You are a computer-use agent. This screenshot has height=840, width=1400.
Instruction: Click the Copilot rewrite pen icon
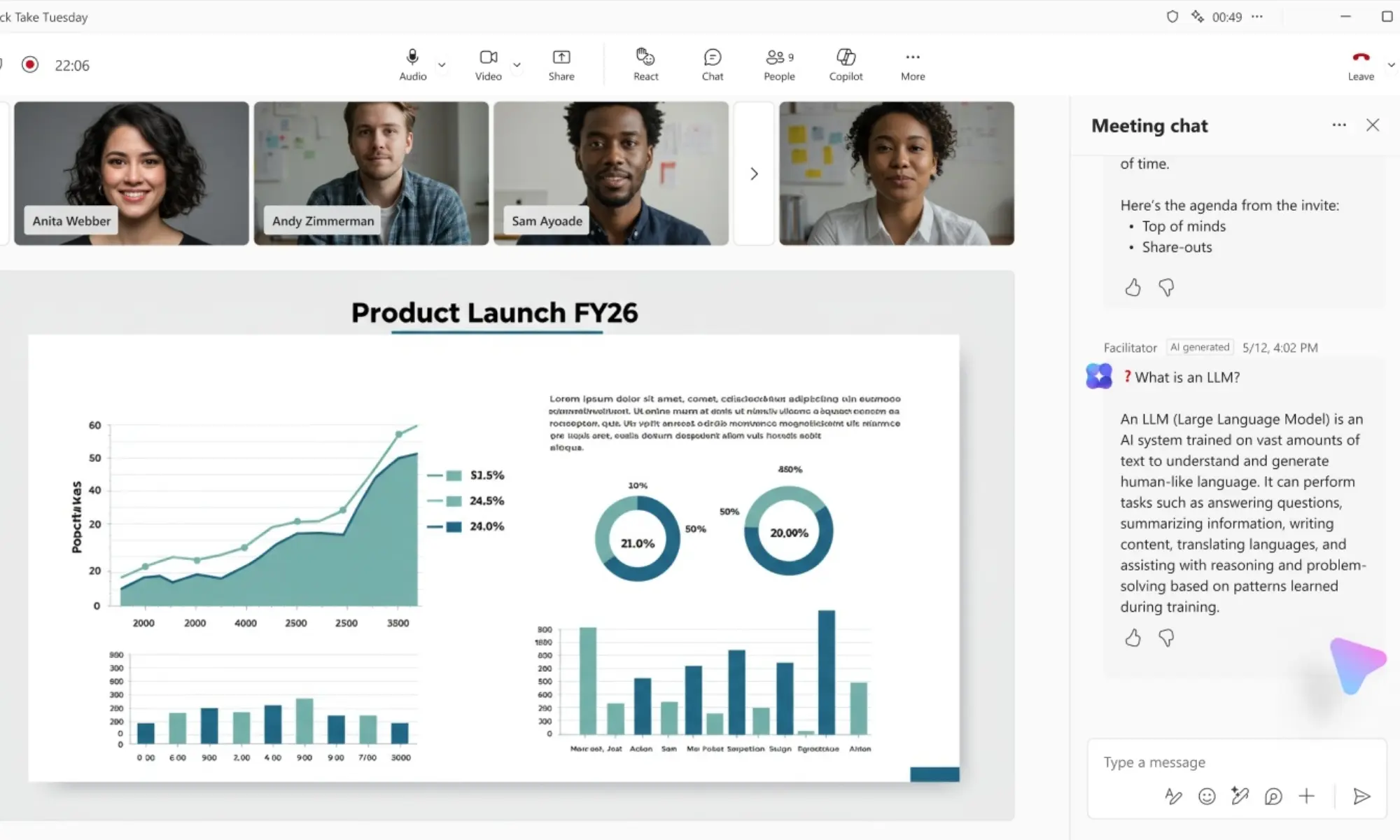point(1240,796)
